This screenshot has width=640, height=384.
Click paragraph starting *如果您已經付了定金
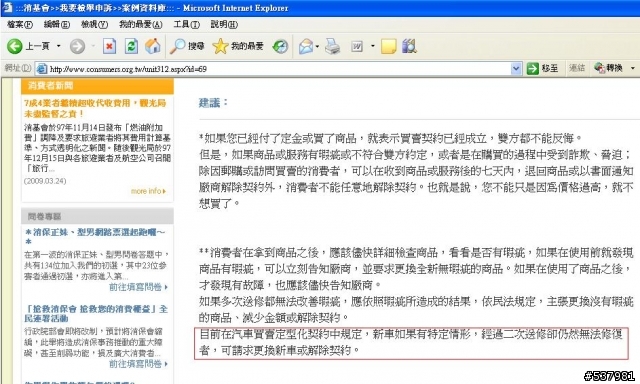tap(416, 171)
